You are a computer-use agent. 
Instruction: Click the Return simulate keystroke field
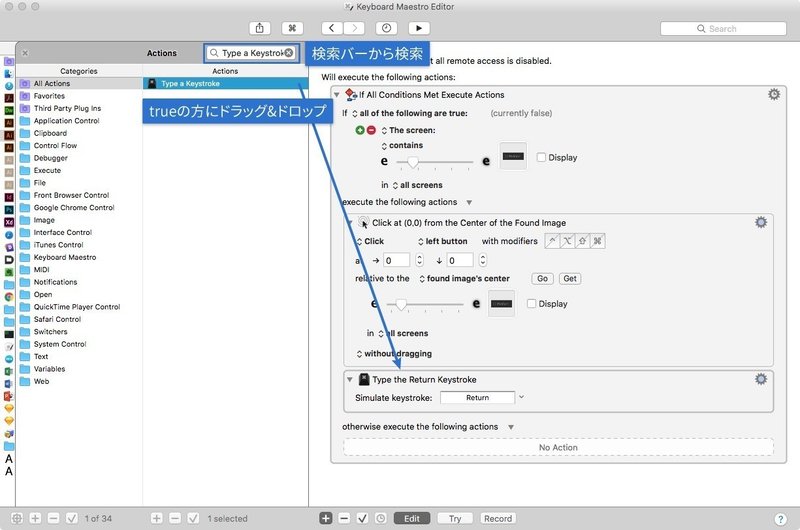pyautogui.click(x=478, y=397)
